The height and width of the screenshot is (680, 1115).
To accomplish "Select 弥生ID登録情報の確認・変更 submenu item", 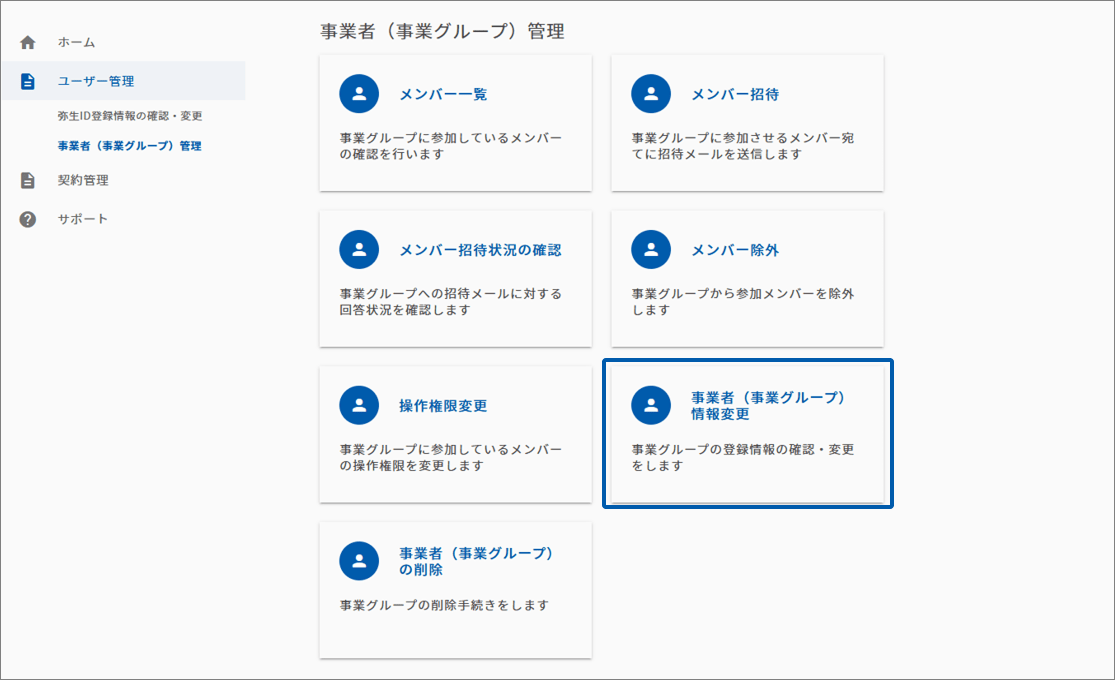I will (130, 116).
